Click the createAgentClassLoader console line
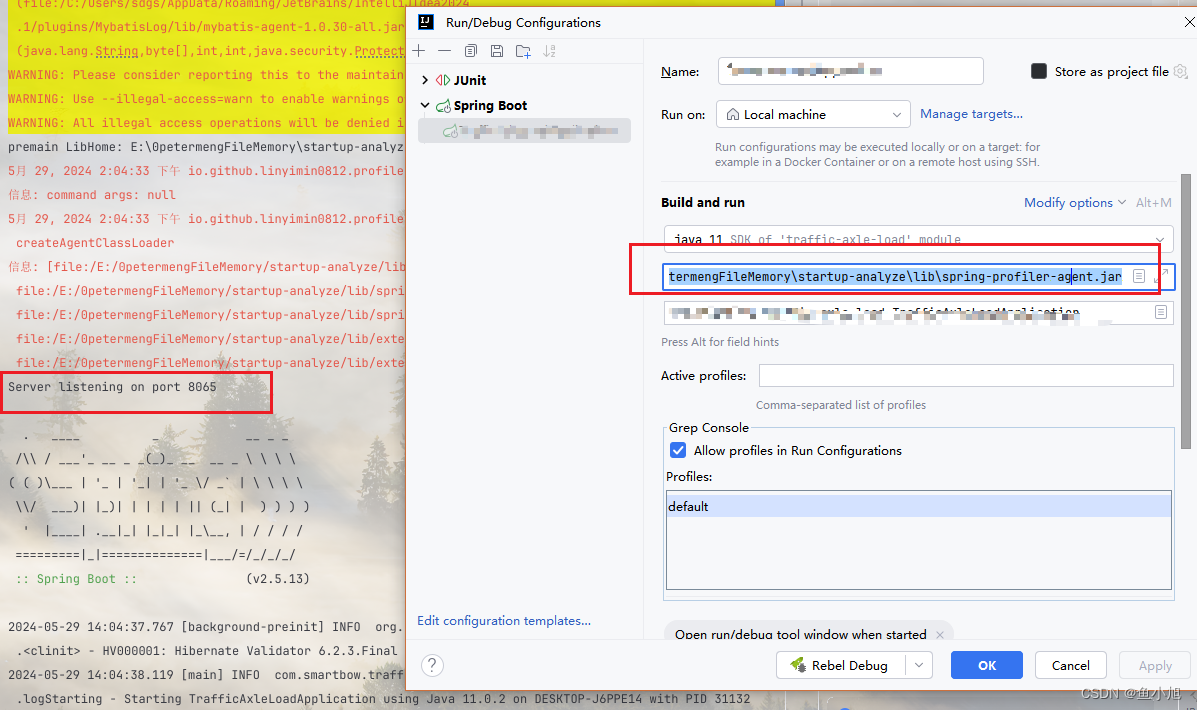Viewport: 1197px width, 710px height. pos(95,243)
